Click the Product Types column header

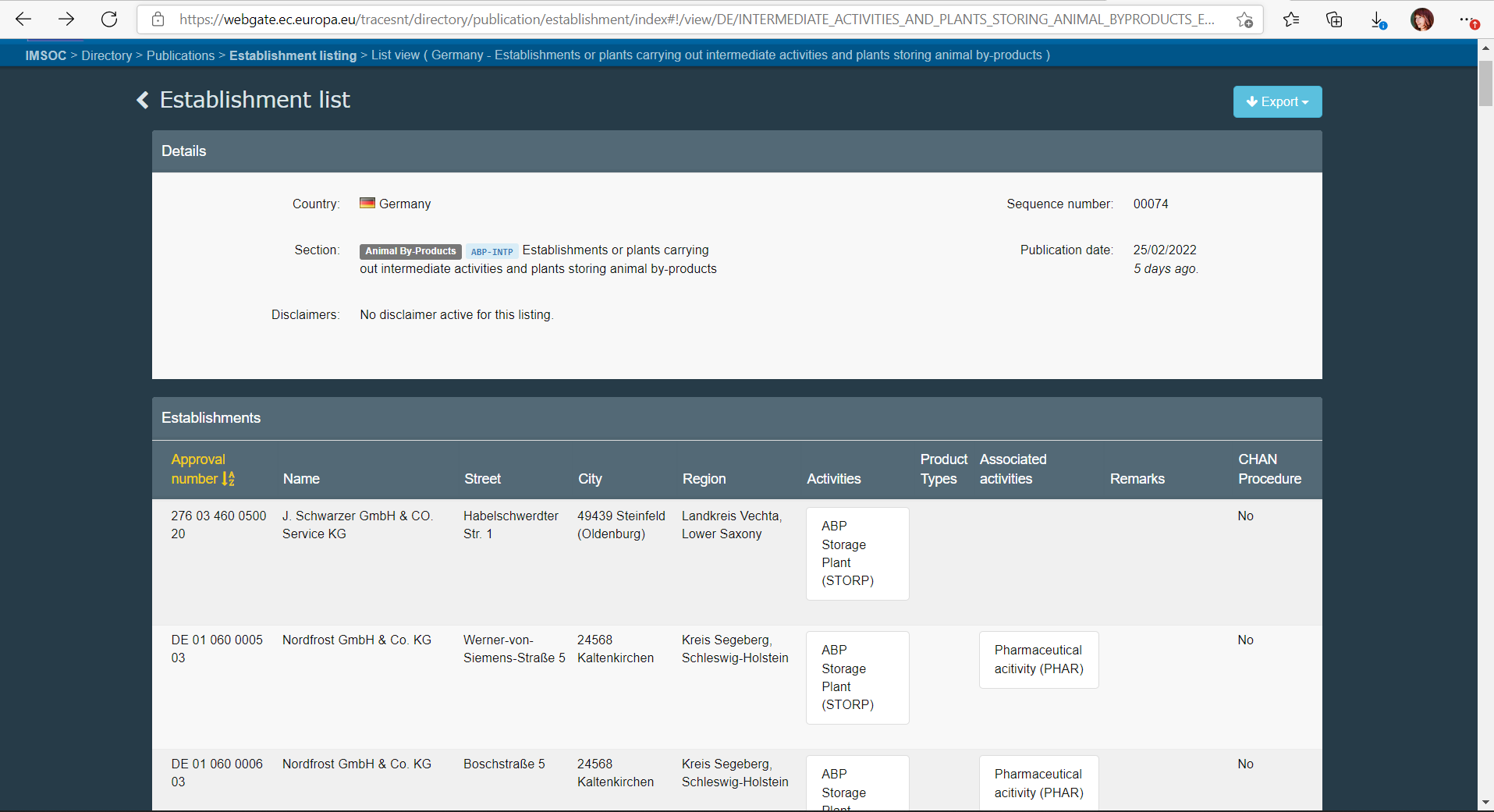pos(943,469)
